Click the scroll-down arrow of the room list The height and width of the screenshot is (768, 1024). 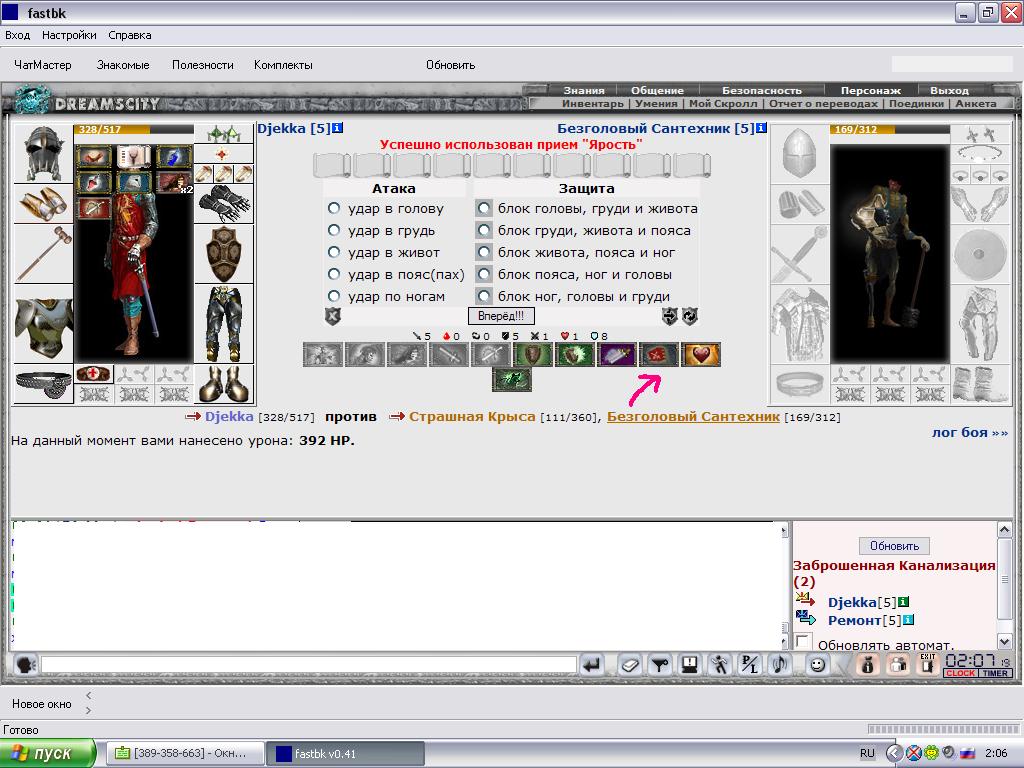[1005, 641]
